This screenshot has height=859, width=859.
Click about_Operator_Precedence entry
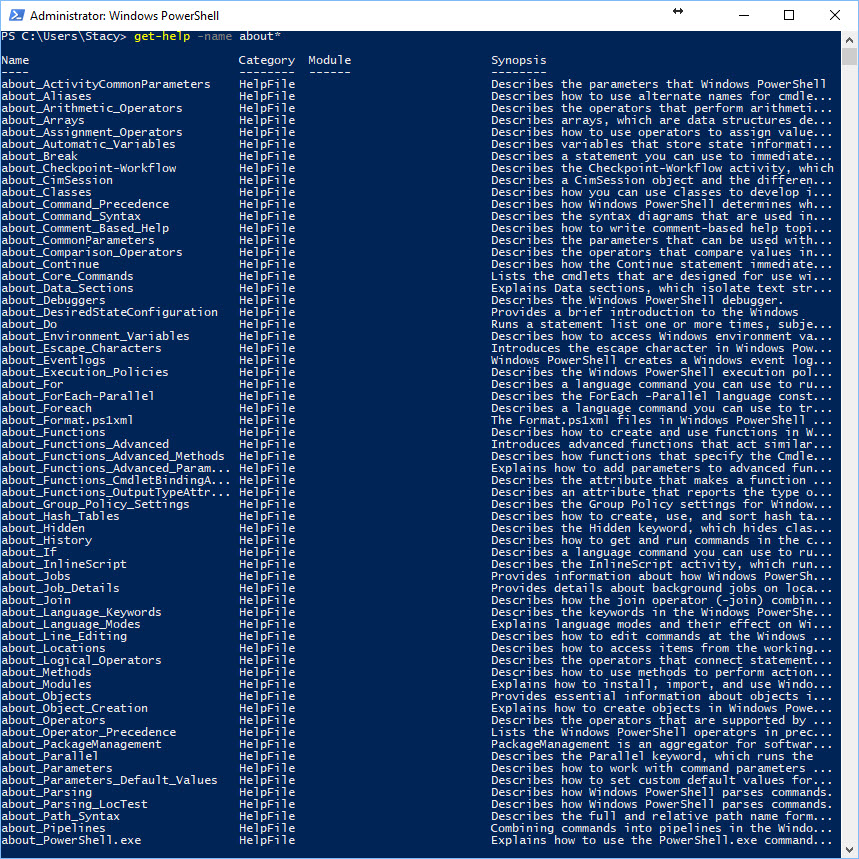(x=89, y=732)
